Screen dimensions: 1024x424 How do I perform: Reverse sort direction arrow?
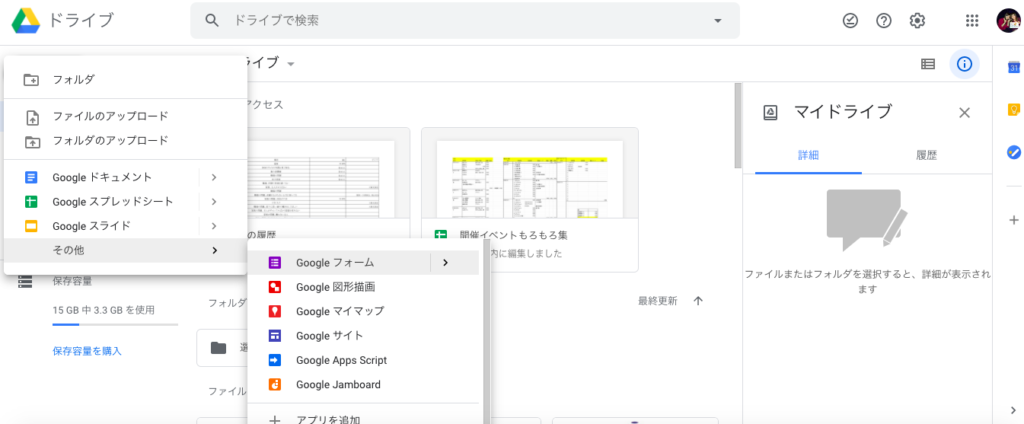coord(698,301)
